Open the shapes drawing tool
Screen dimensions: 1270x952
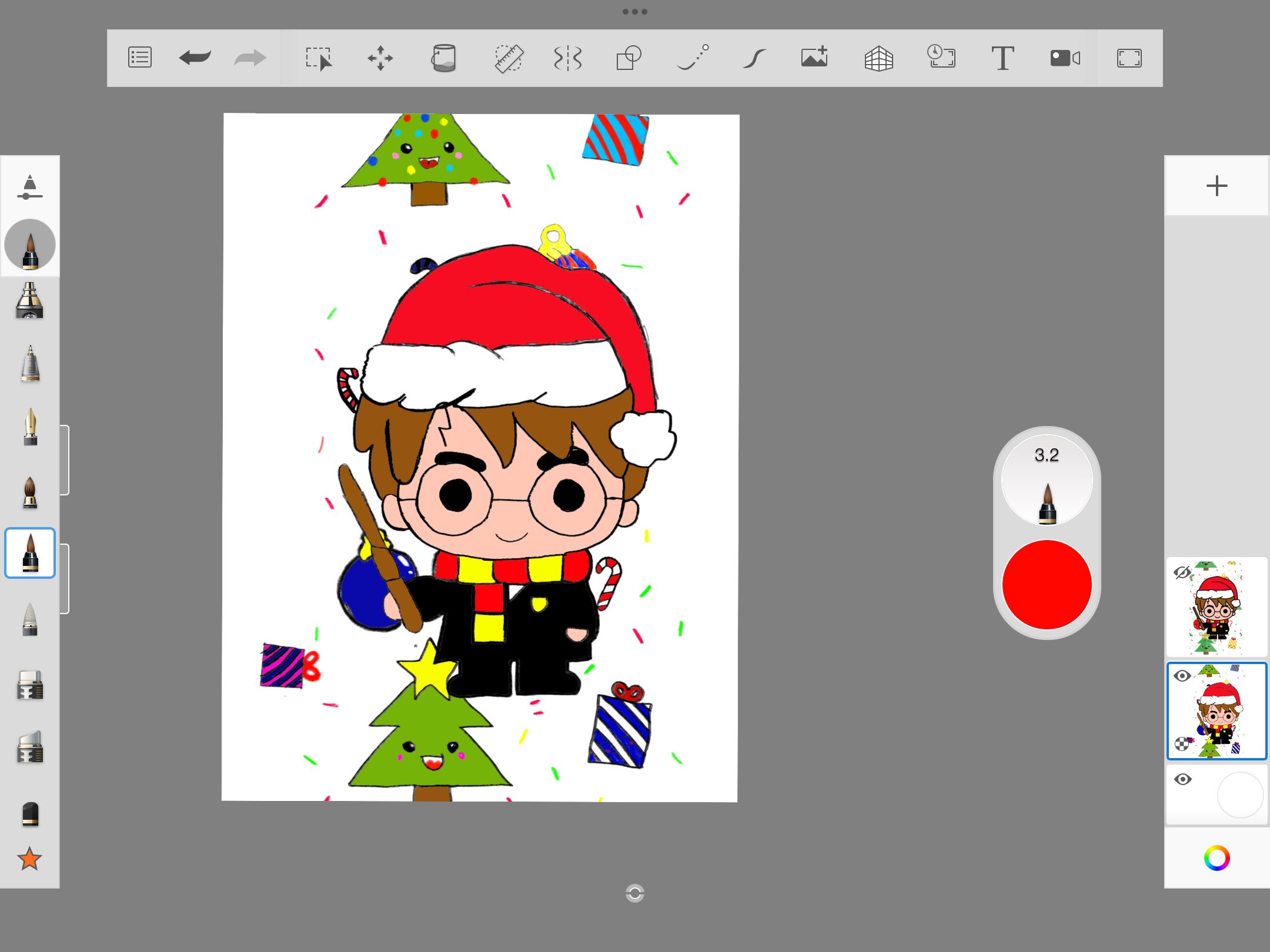coord(629,58)
